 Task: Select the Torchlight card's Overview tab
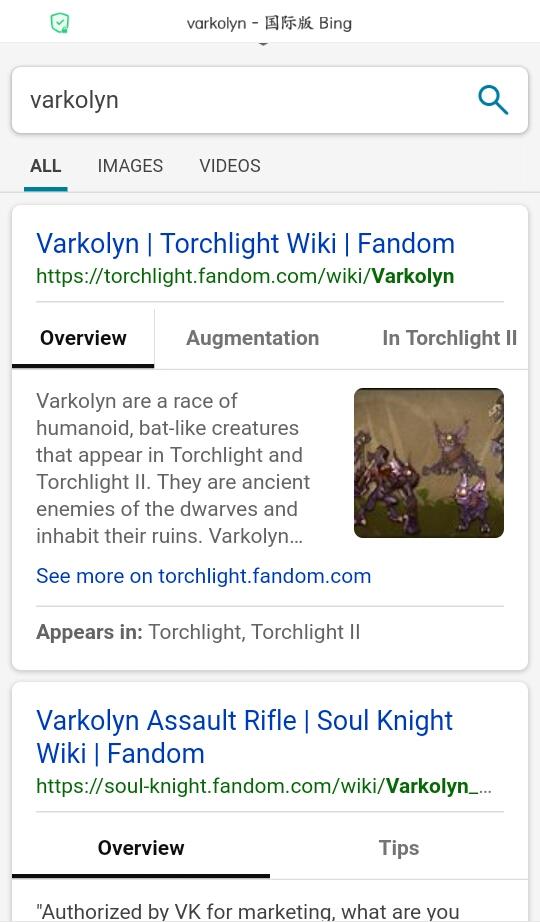[x=83, y=338]
